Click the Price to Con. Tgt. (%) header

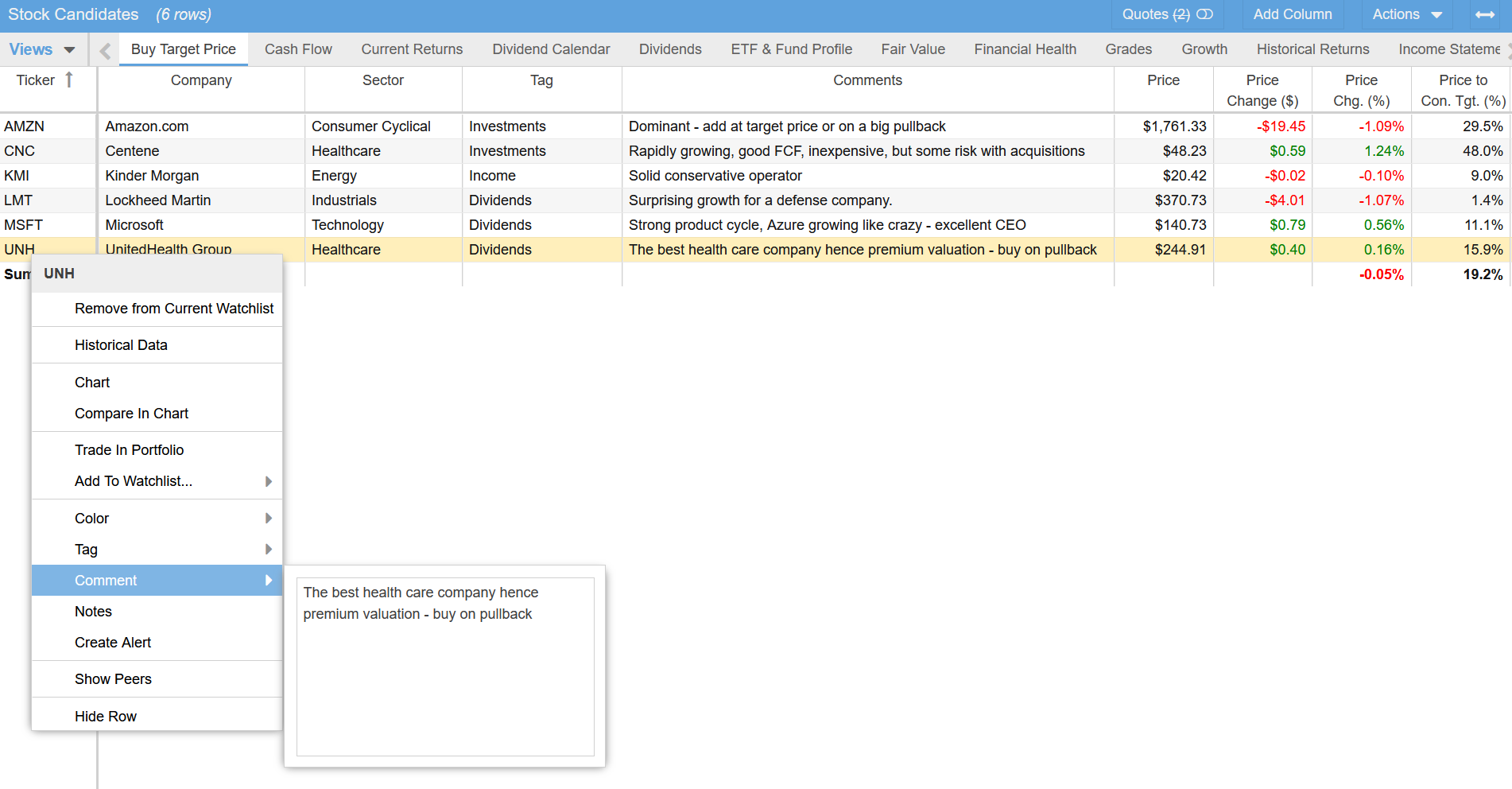coord(1462,89)
